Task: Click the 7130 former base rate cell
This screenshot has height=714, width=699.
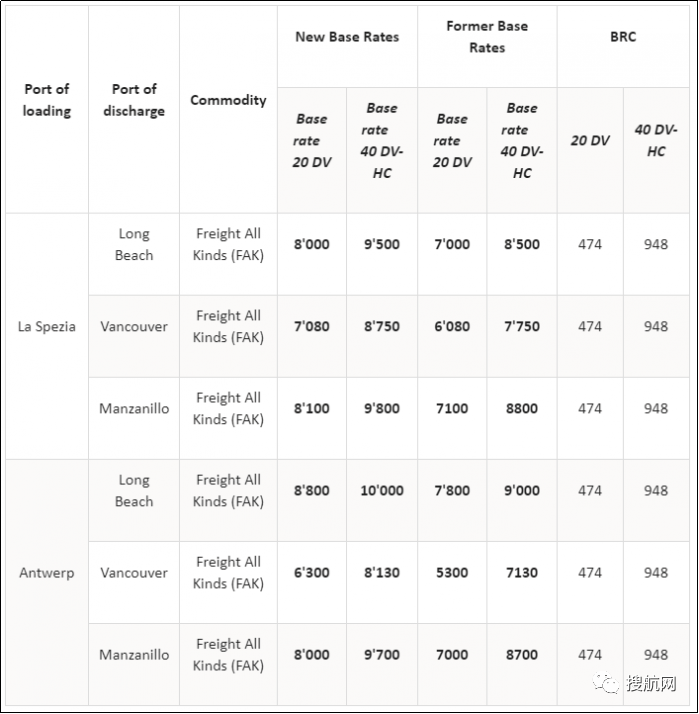Action: (x=522, y=573)
